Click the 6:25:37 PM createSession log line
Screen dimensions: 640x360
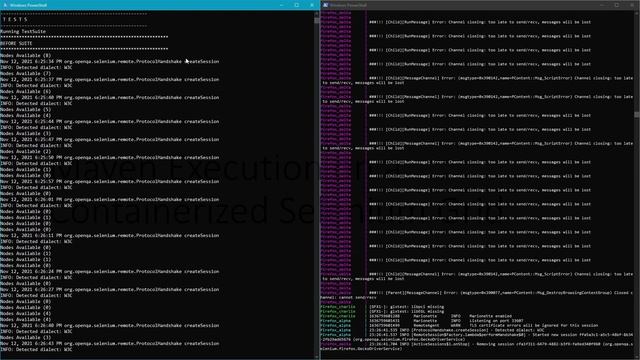(109, 80)
